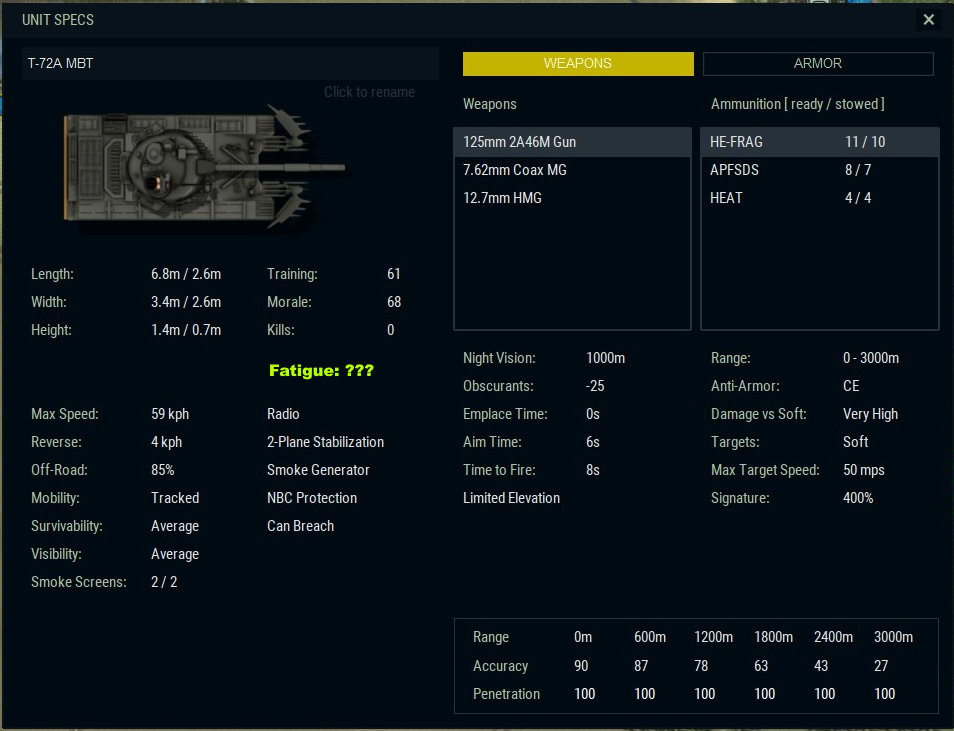This screenshot has width=954, height=731.
Task: Click the Signature value 400%
Action: [x=858, y=498]
